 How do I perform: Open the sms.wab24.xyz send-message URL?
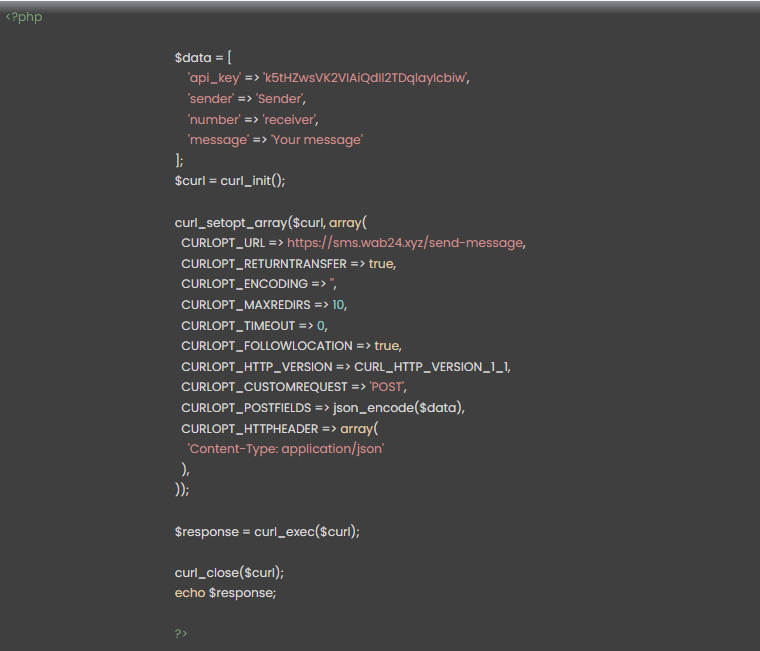[405, 243]
